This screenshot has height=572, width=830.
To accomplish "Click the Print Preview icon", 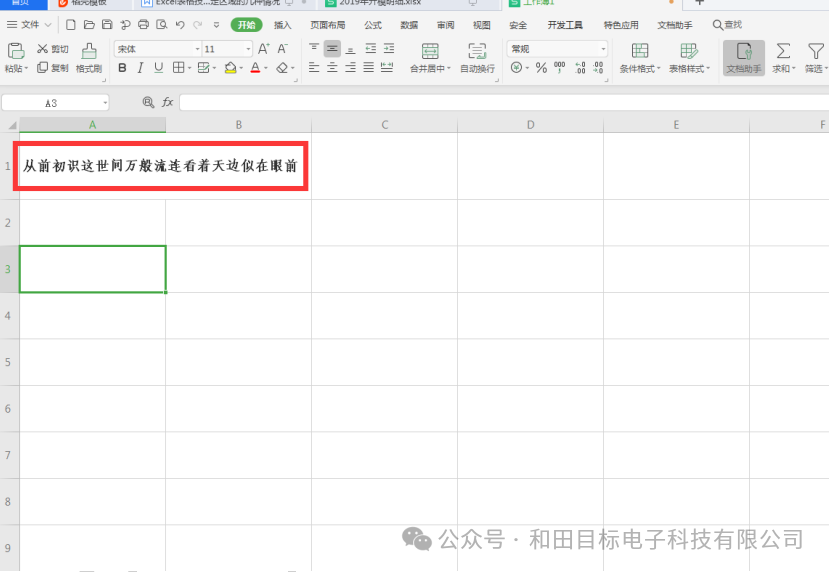I will pos(161,24).
